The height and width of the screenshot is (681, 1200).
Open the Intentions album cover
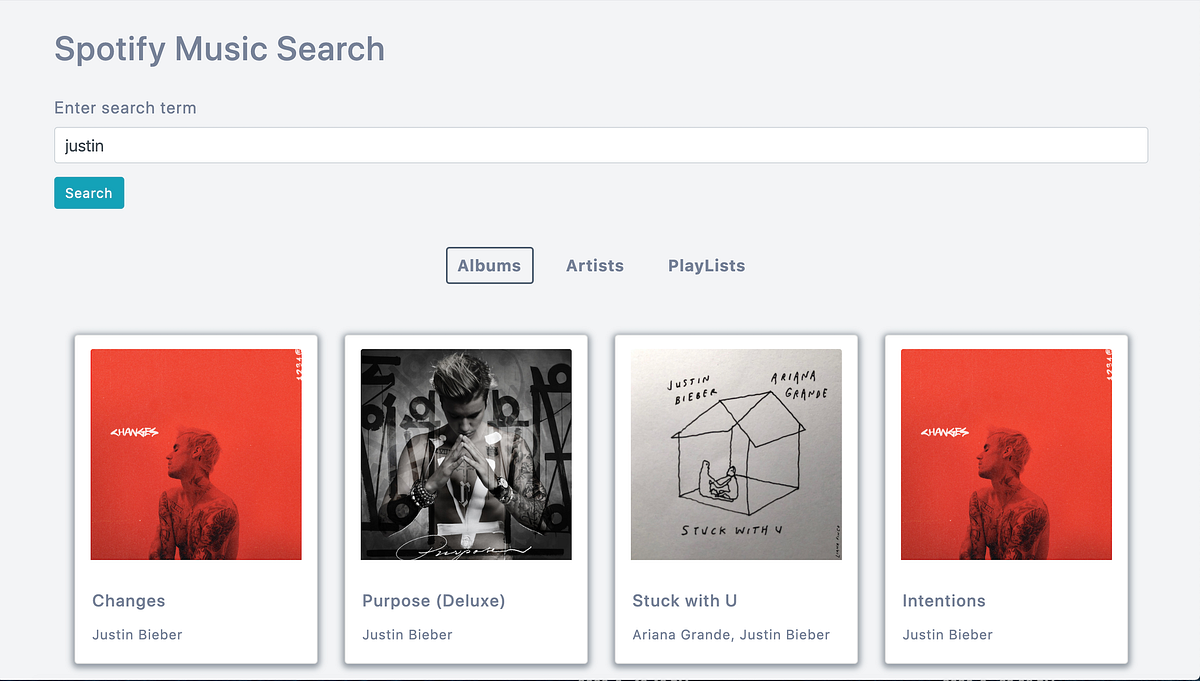[1006, 454]
